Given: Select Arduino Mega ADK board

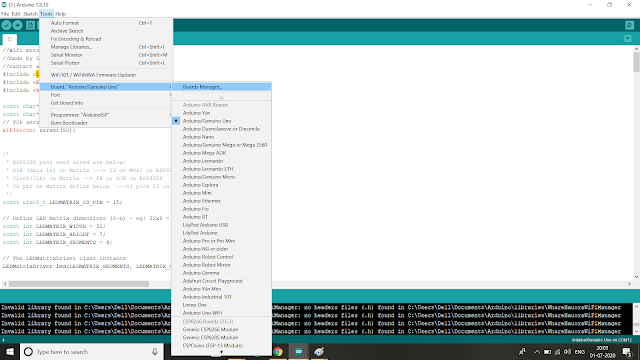Looking at the screenshot, I should pos(222,153).
